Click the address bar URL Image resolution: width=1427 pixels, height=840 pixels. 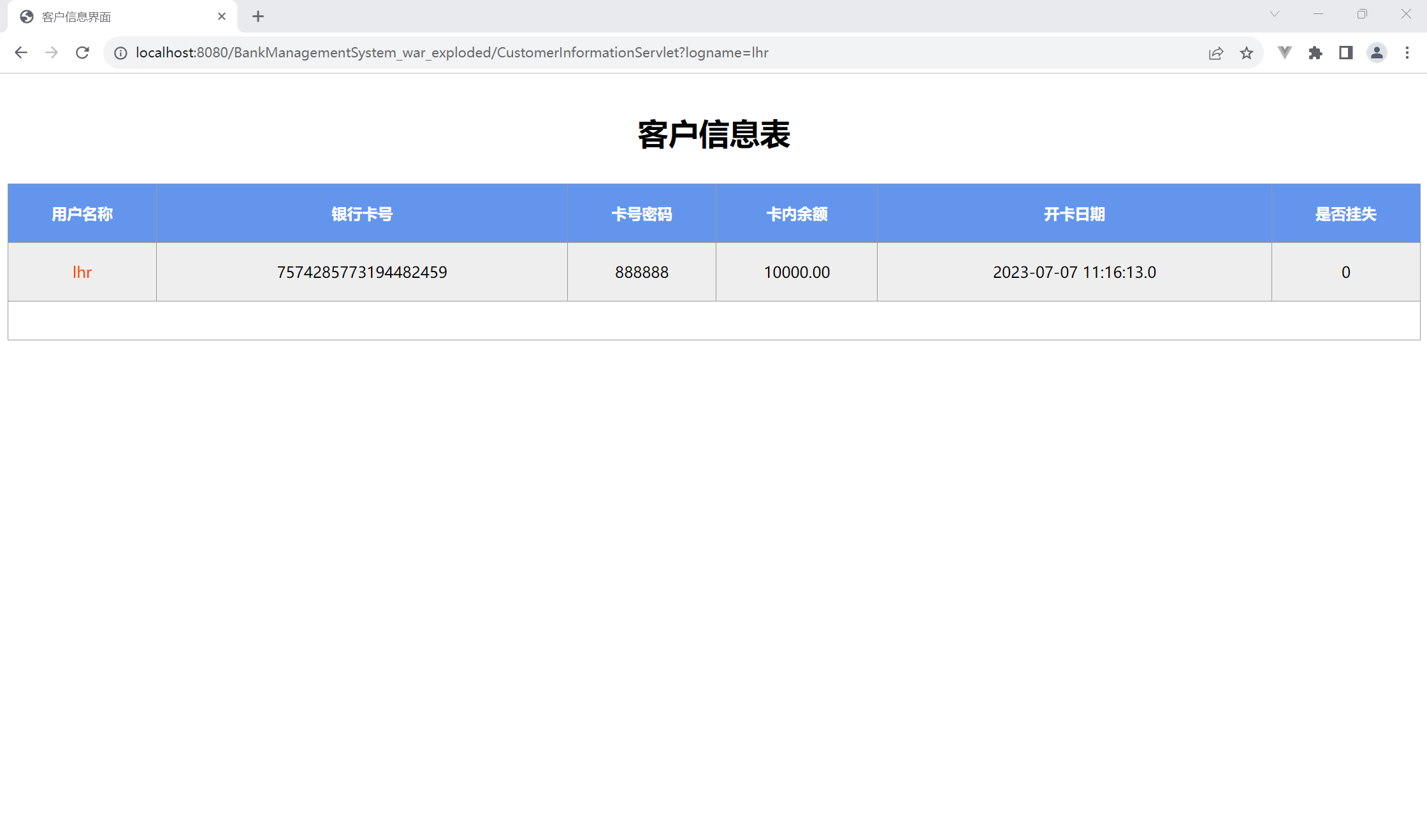pyautogui.click(x=451, y=53)
